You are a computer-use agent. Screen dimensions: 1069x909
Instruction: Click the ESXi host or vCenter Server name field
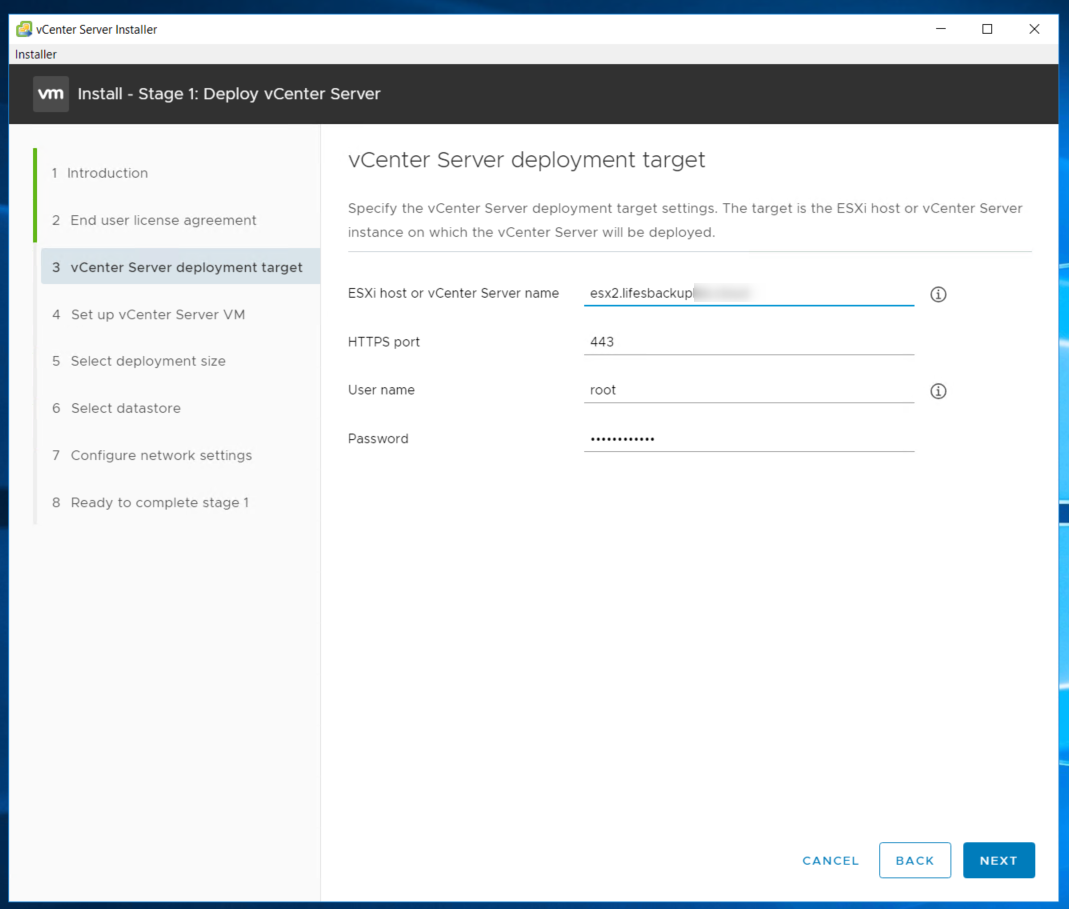pyautogui.click(x=748, y=293)
